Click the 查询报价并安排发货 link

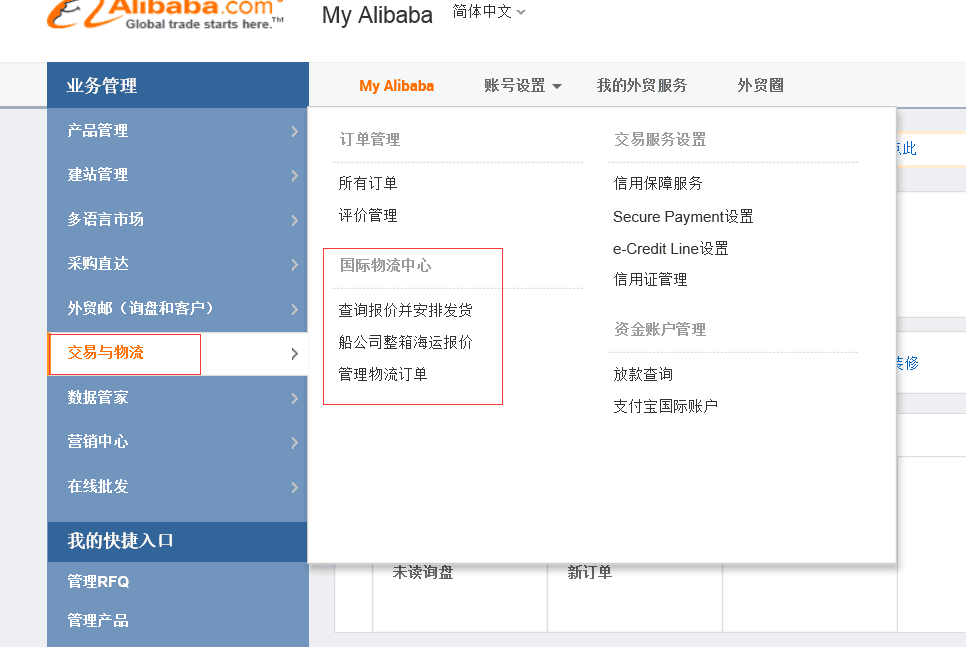click(405, 310)
